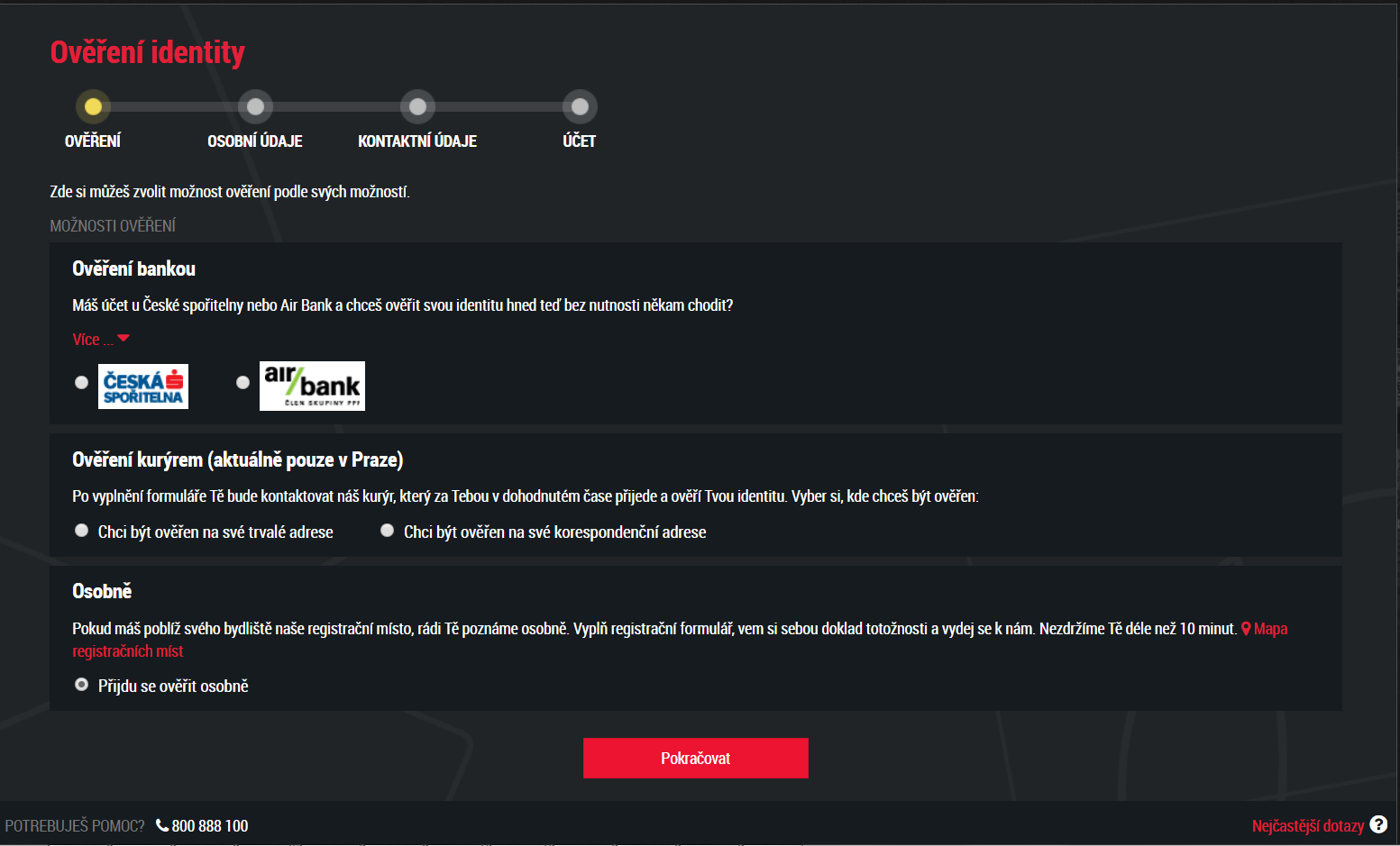Click the help question mark icon
This screenshot has height=846, width=1400.
point(1378,824)
